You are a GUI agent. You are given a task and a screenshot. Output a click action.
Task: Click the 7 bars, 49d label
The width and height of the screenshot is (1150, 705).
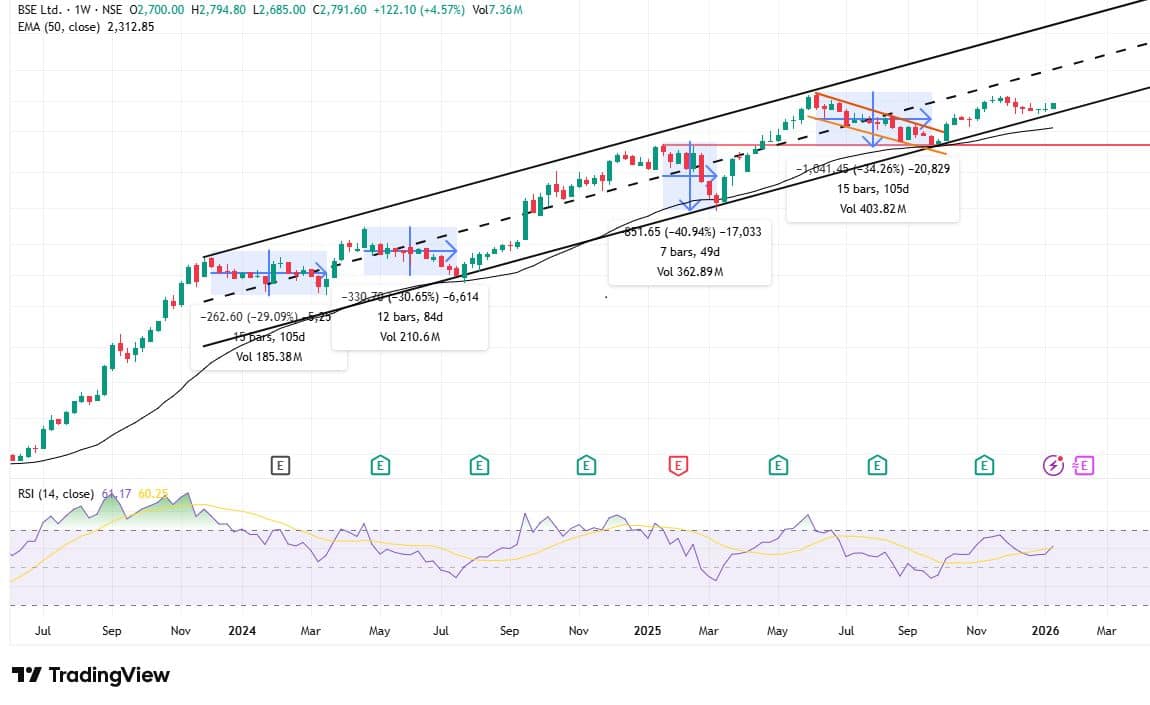tap(689, 252)
